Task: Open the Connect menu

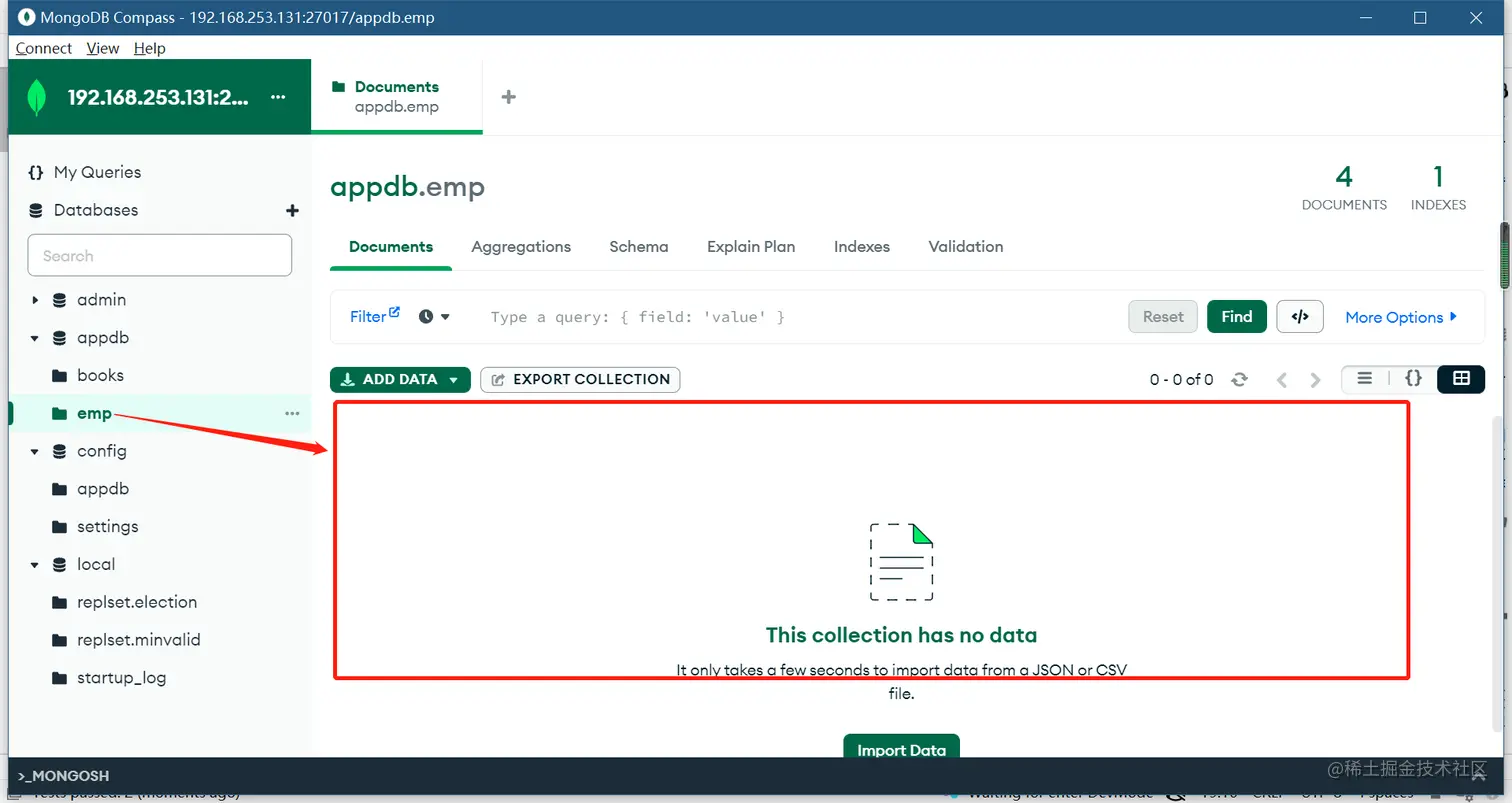Action: coord(44,48)
